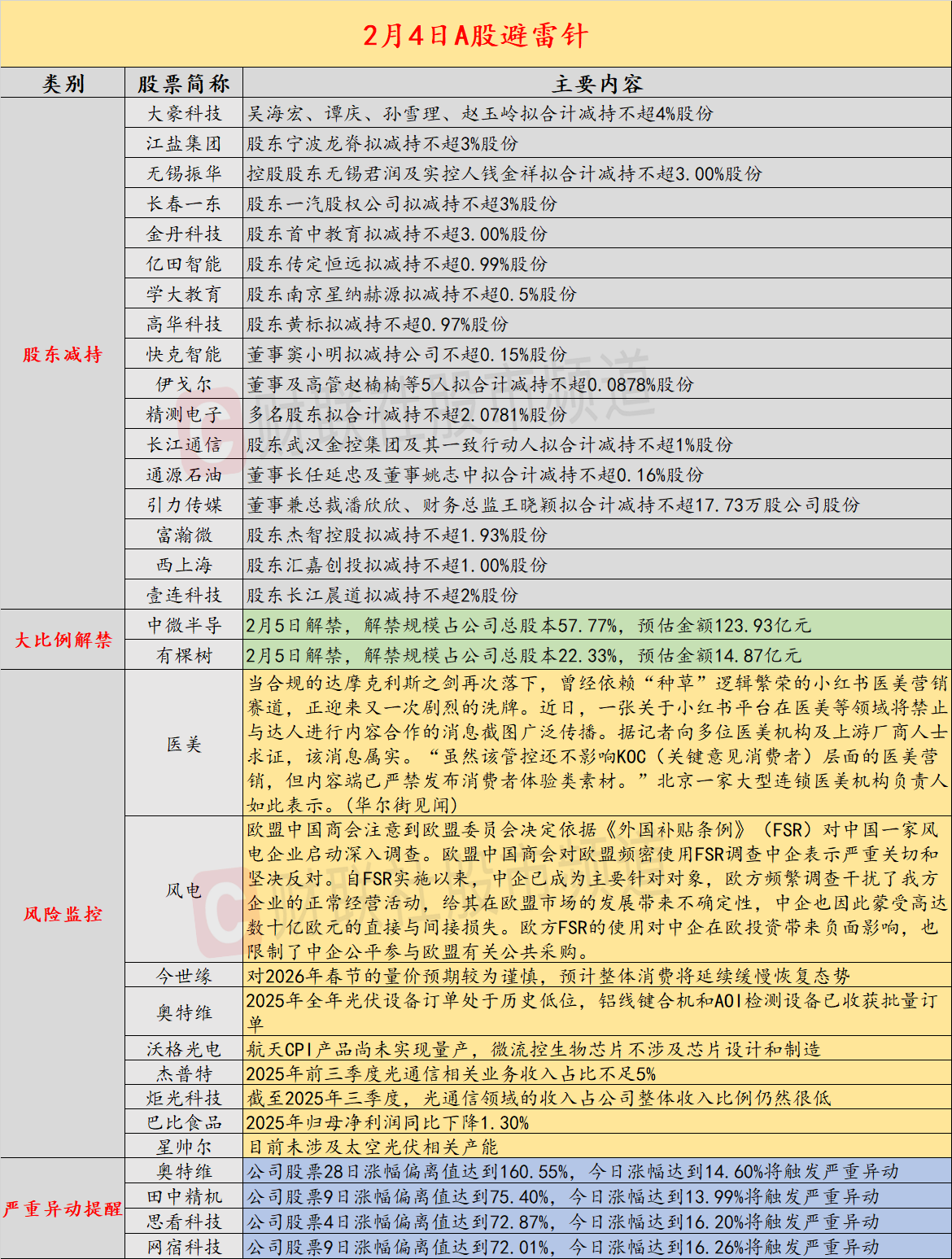Click the title 2月4日A股避雷针
This screenshot has width=952, height=1259.
click(475, 35)
